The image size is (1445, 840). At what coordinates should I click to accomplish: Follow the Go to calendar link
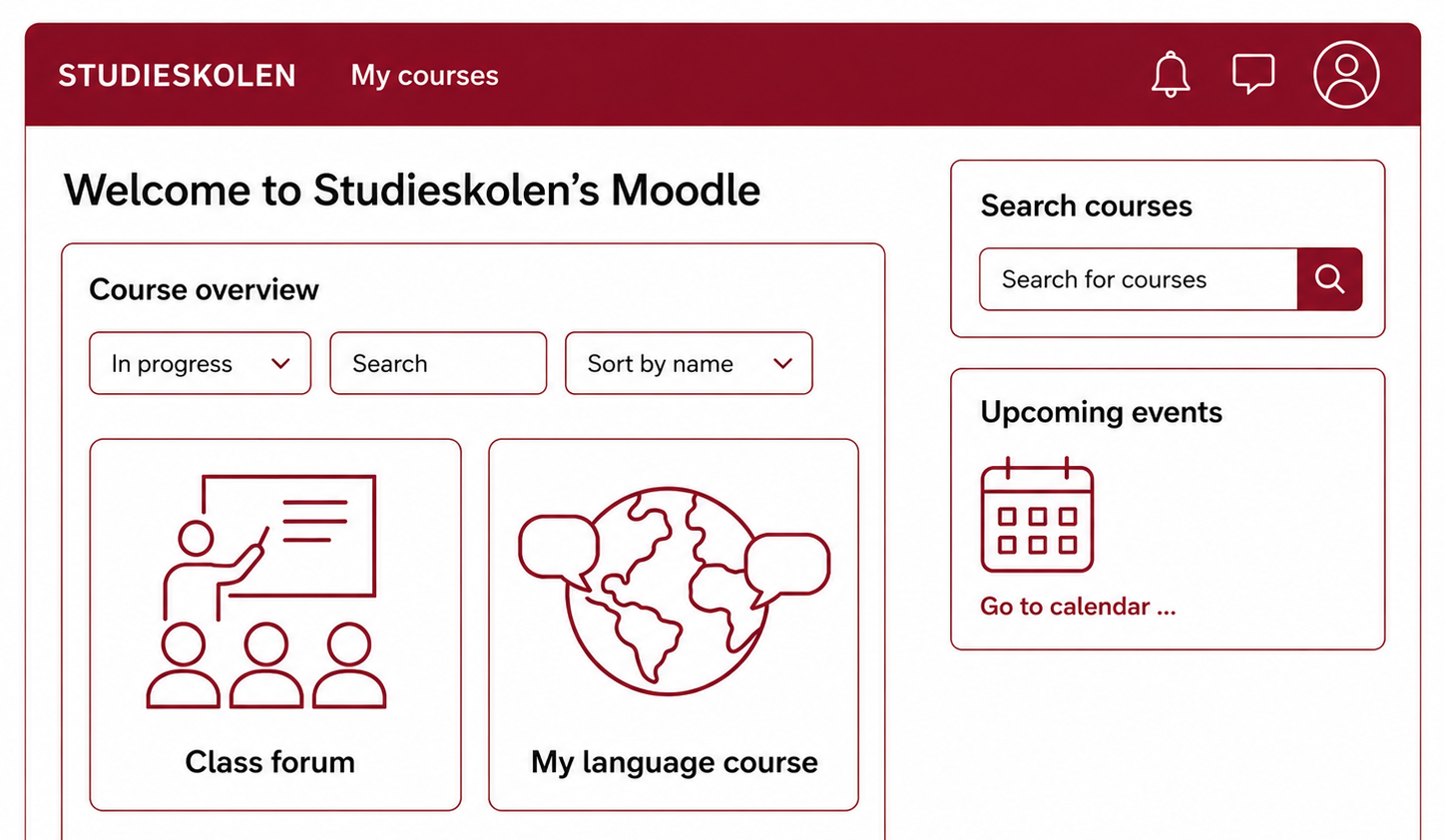tap(1078, 607)
